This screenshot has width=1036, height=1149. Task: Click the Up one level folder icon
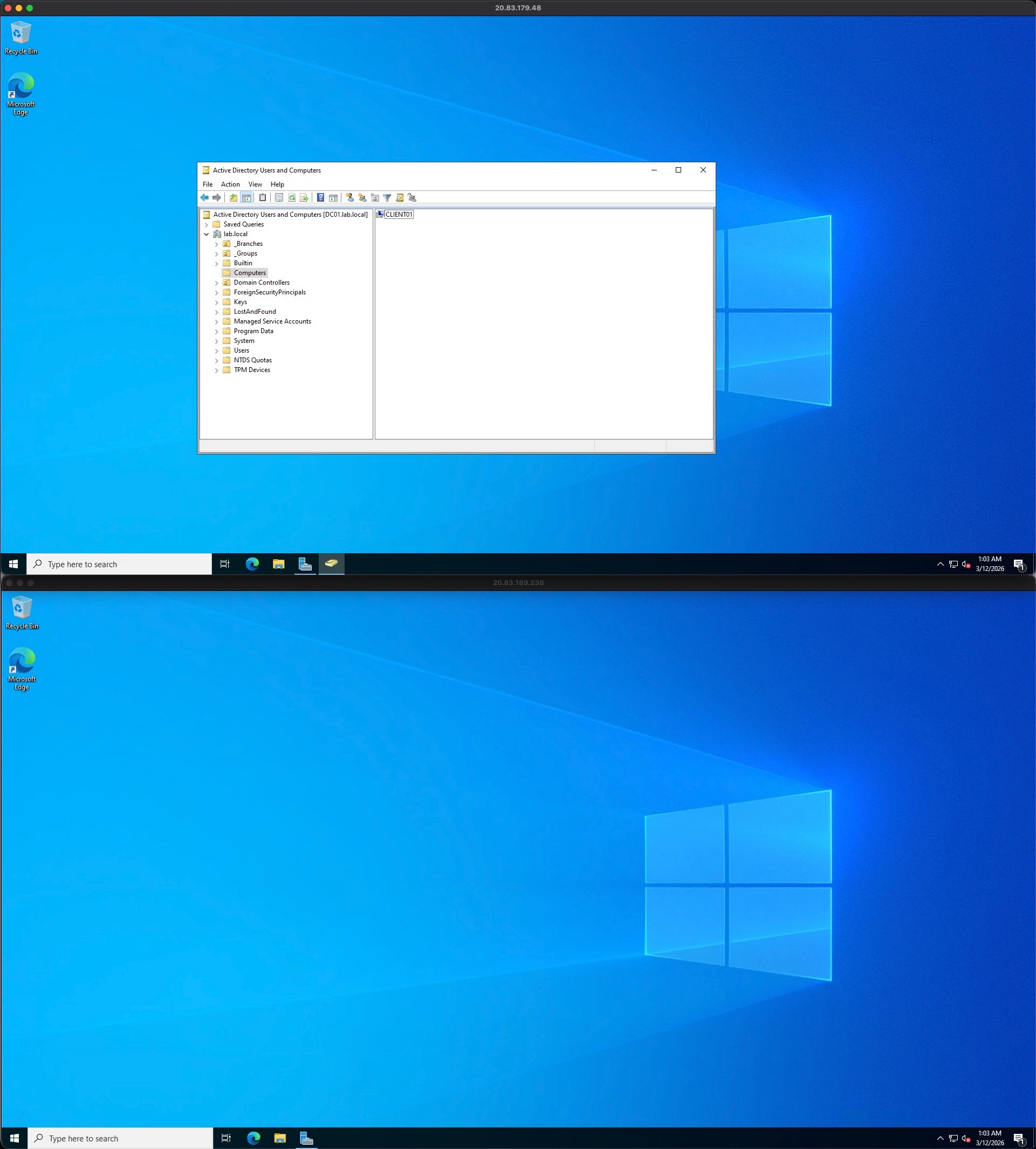click(234, 197)
